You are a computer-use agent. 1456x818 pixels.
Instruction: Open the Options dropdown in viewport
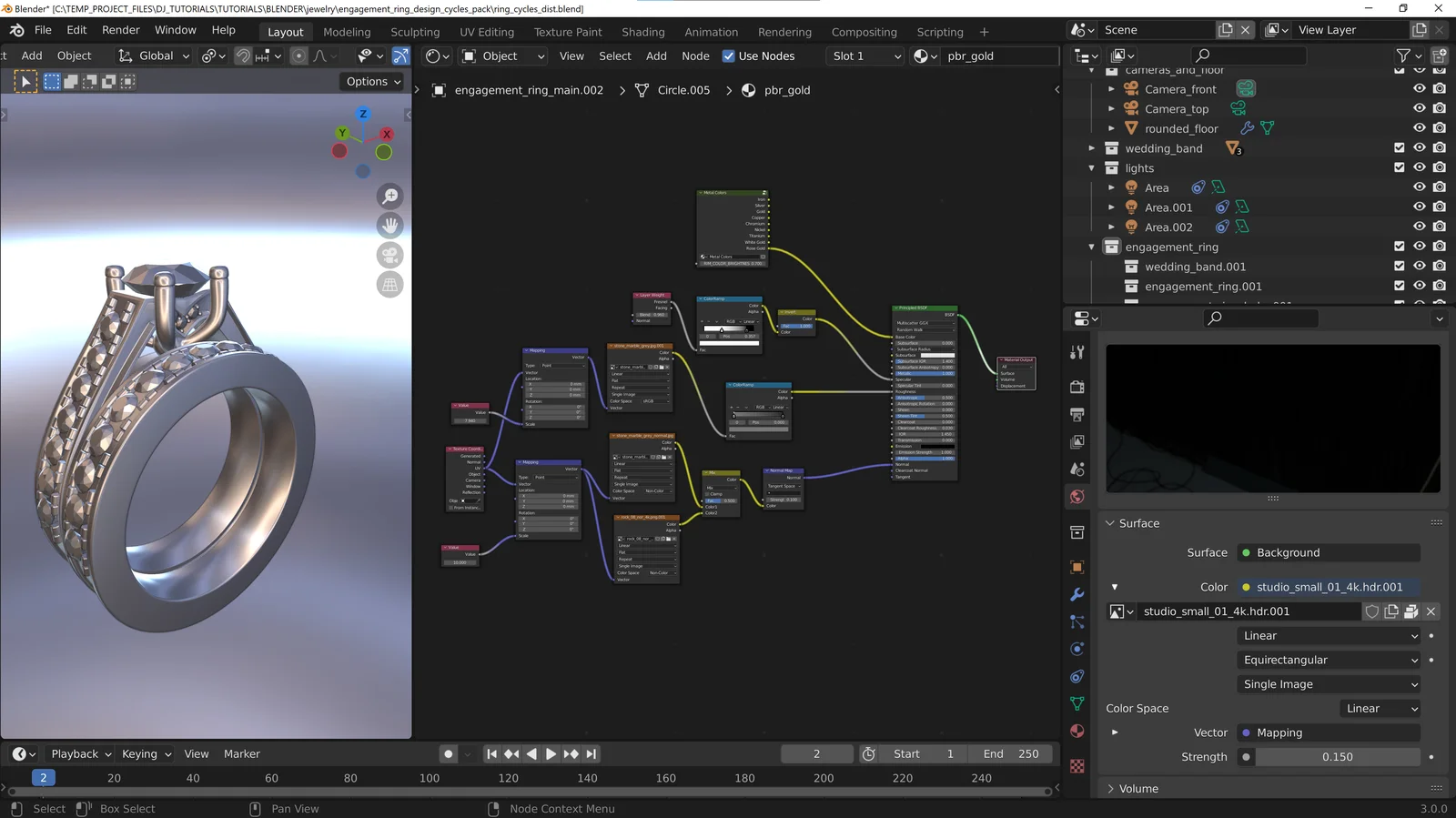[373, 82]
